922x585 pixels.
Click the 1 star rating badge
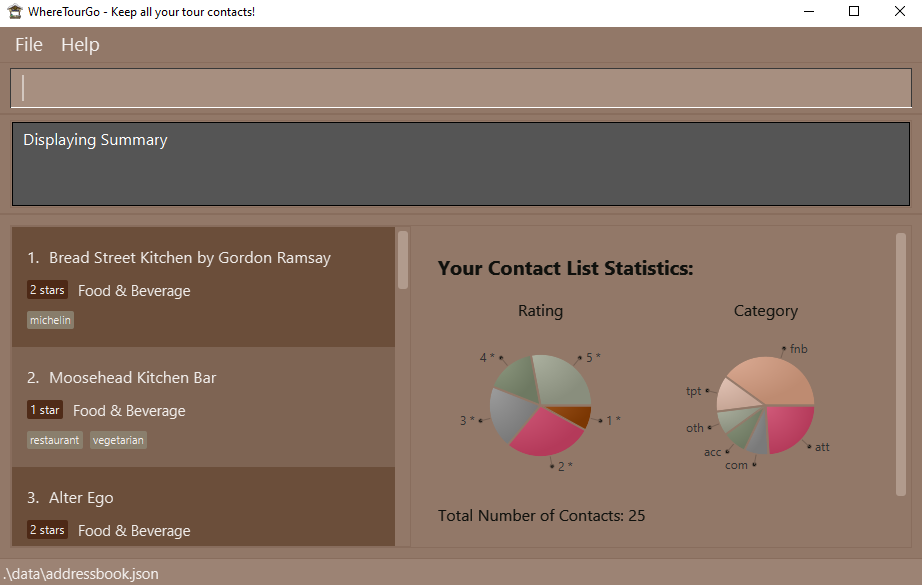click(46, 410)
